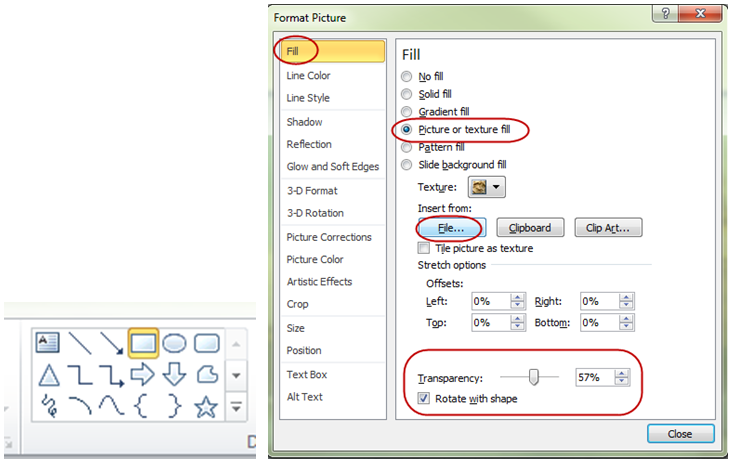Open the Shadow category

(x=304, y=122)
